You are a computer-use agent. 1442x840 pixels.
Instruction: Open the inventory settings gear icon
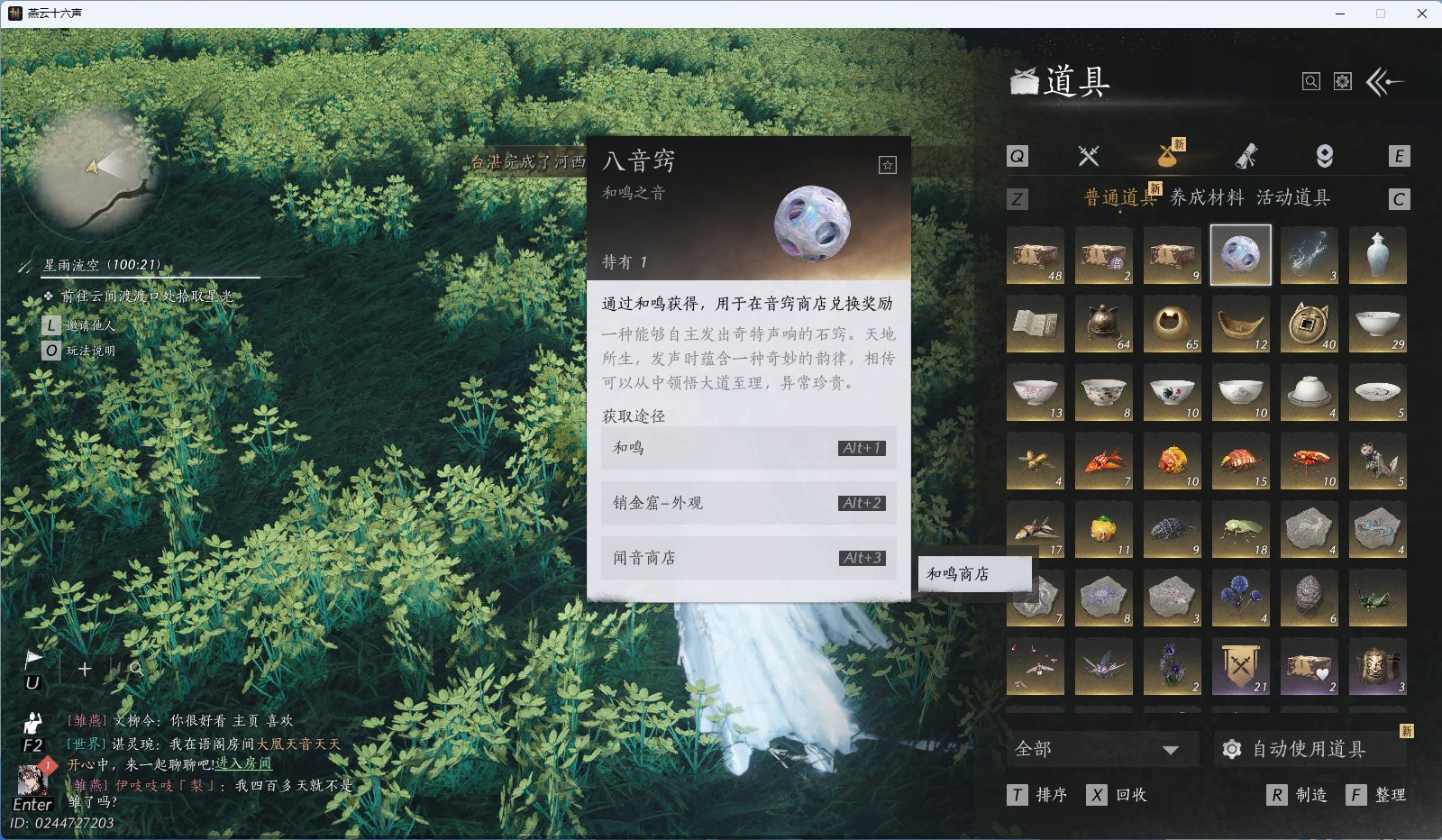pos(1343,80)
